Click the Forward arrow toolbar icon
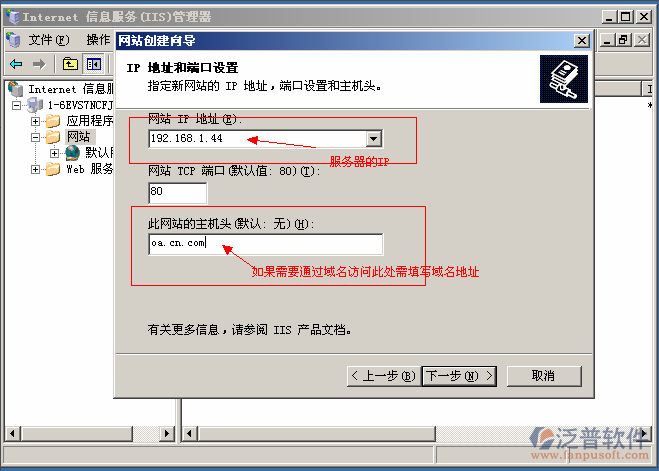 pyautogui.click(x=39, y=64)
